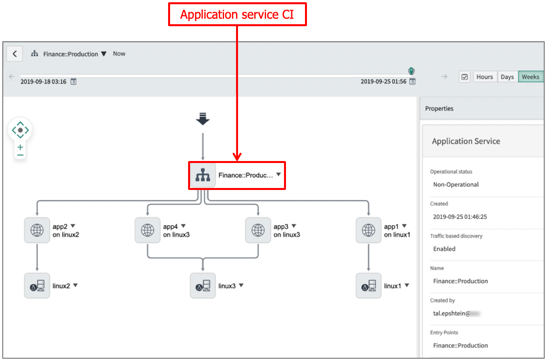Click the Traffic based discovery Enabled value
Viewport: 546px width, 360px height.
444,249
